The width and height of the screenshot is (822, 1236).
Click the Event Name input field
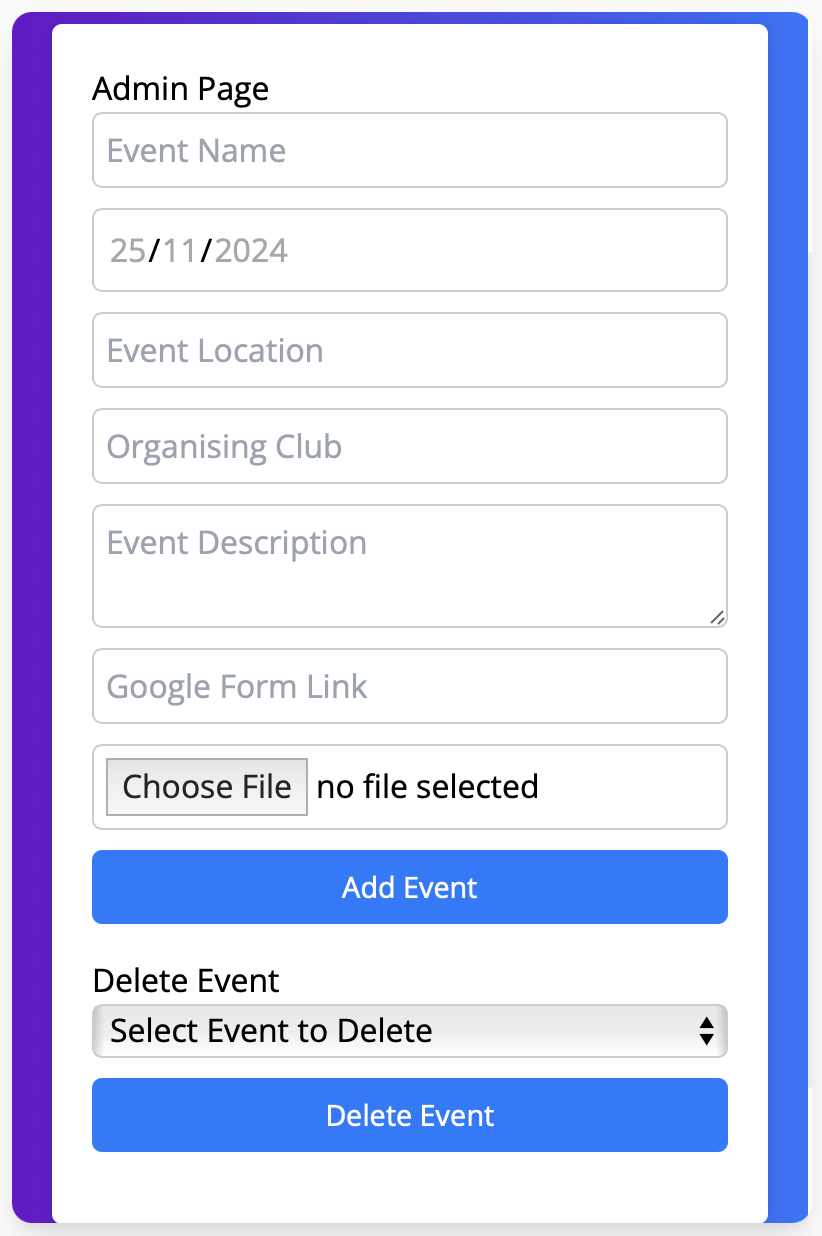click(410, 150)
